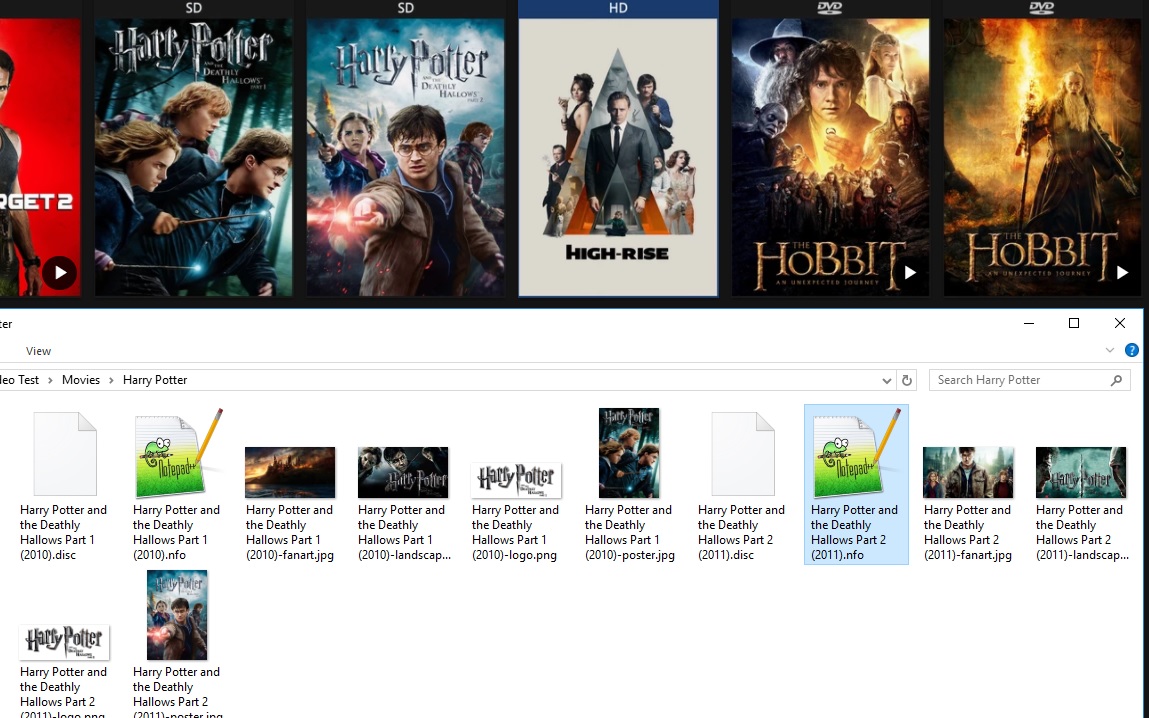Select Part 1 (2010)-poster.jpg thumbnail
The height and width of the screenshot is (718, 1149).
click(629, 453)
